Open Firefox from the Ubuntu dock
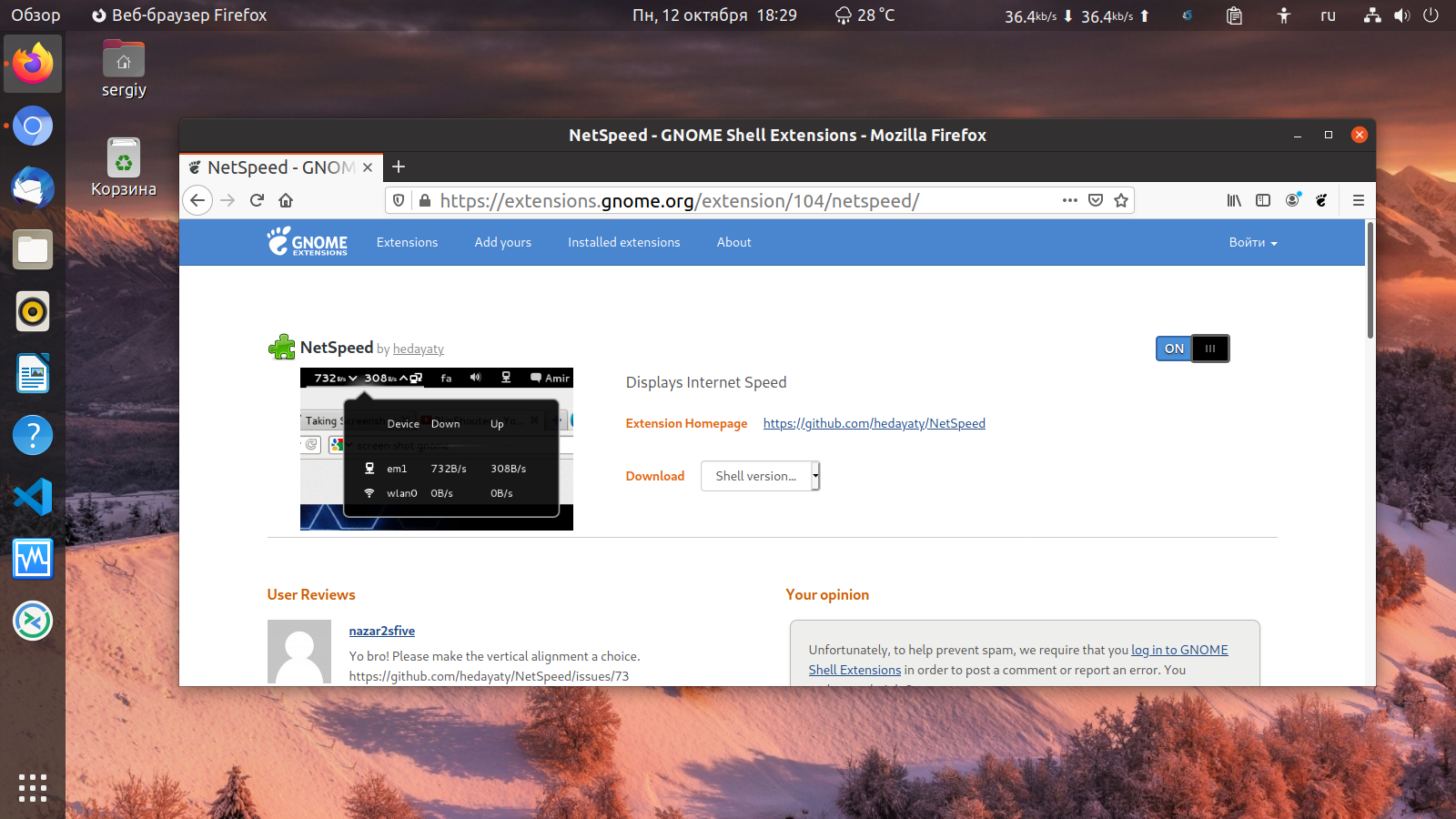1456x819 pixels. pos(33,64)
